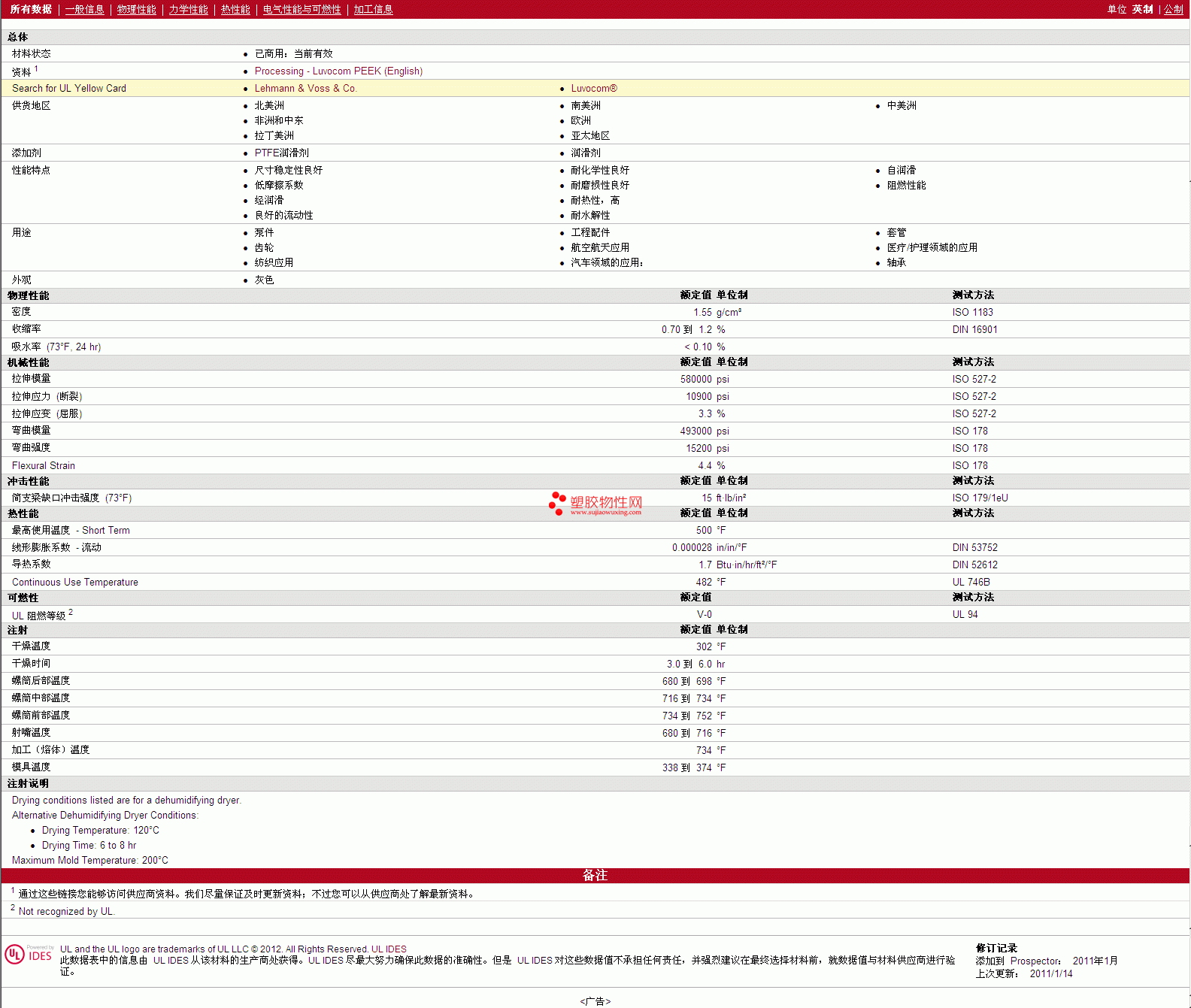1191x1008 pixels.
Task: Open the 电气性能与可燃性 tab
Action: pos(302,9)
